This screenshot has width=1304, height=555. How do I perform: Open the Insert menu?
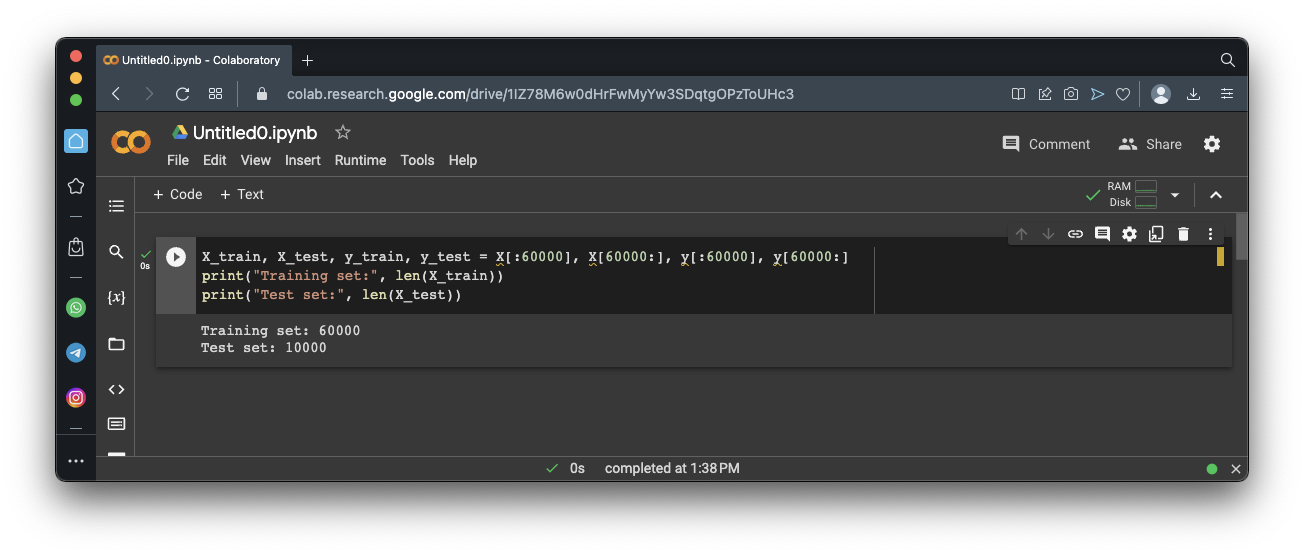(x=302, y=160)
